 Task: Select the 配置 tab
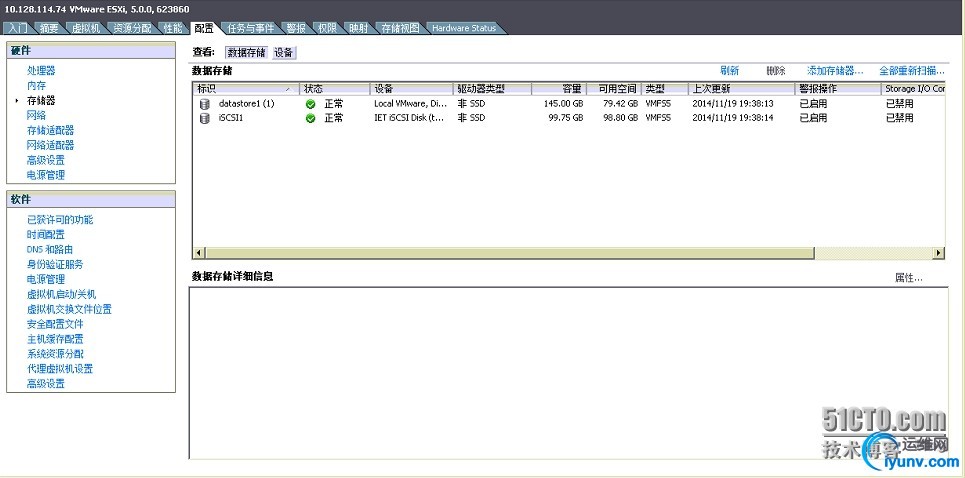click(x=204, y=28)
